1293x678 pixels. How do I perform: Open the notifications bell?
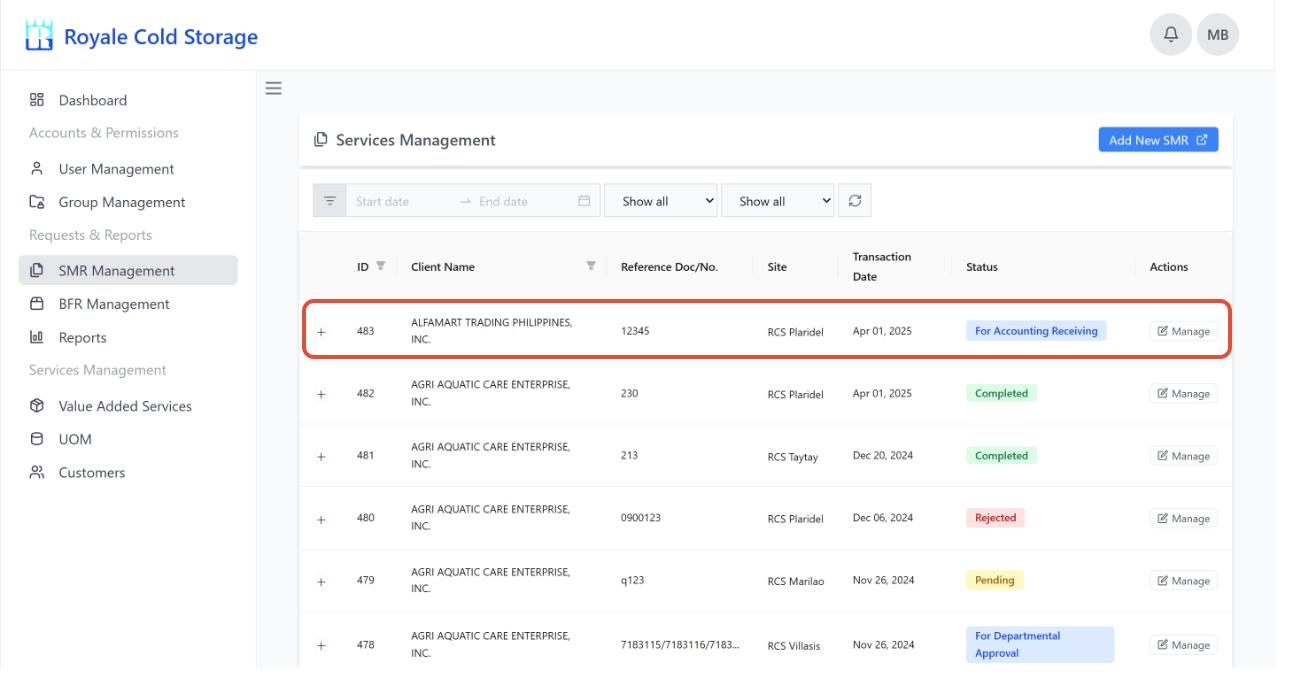1171,35
